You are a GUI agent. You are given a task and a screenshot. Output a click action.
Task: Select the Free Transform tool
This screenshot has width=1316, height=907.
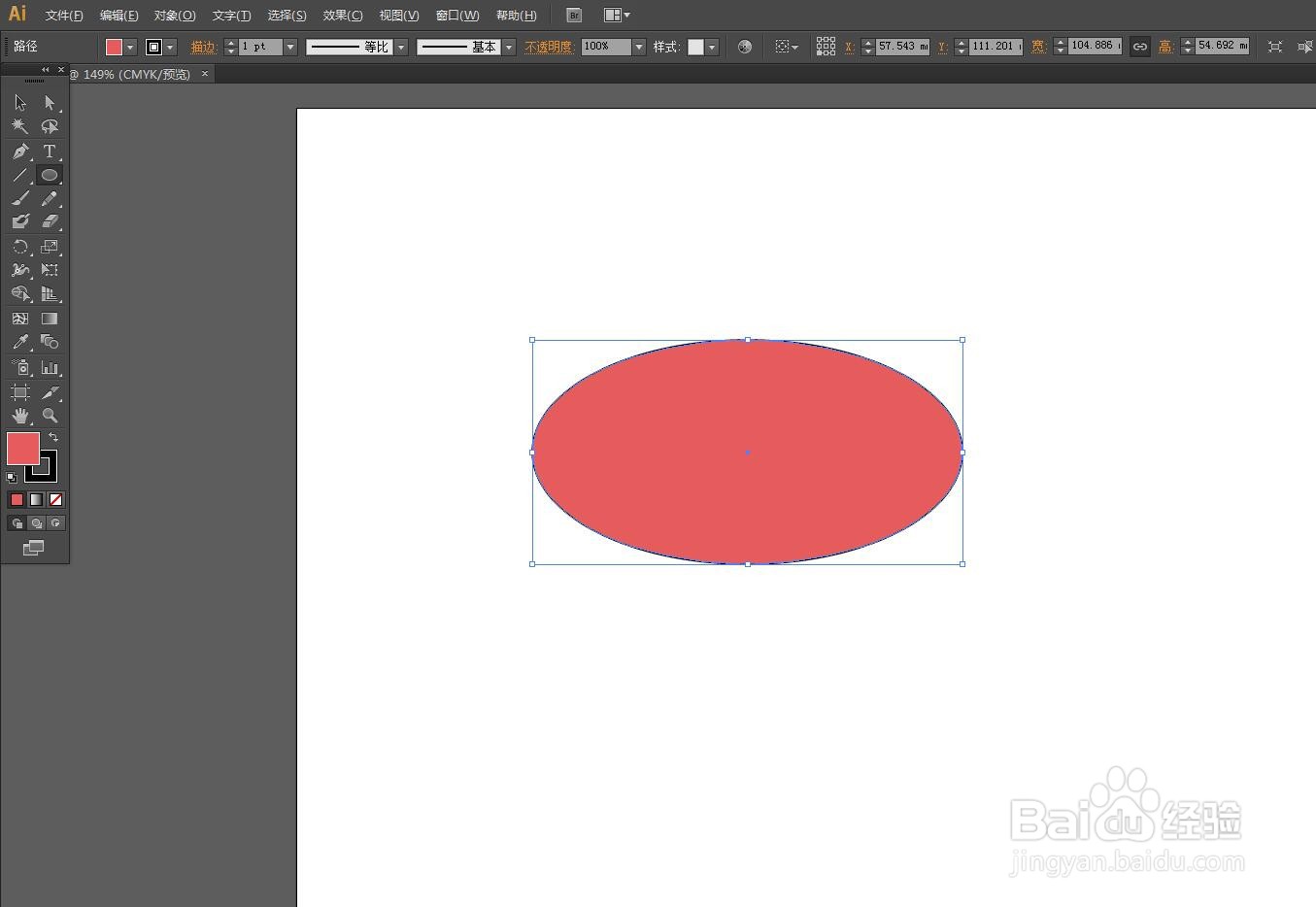(50, 270)
